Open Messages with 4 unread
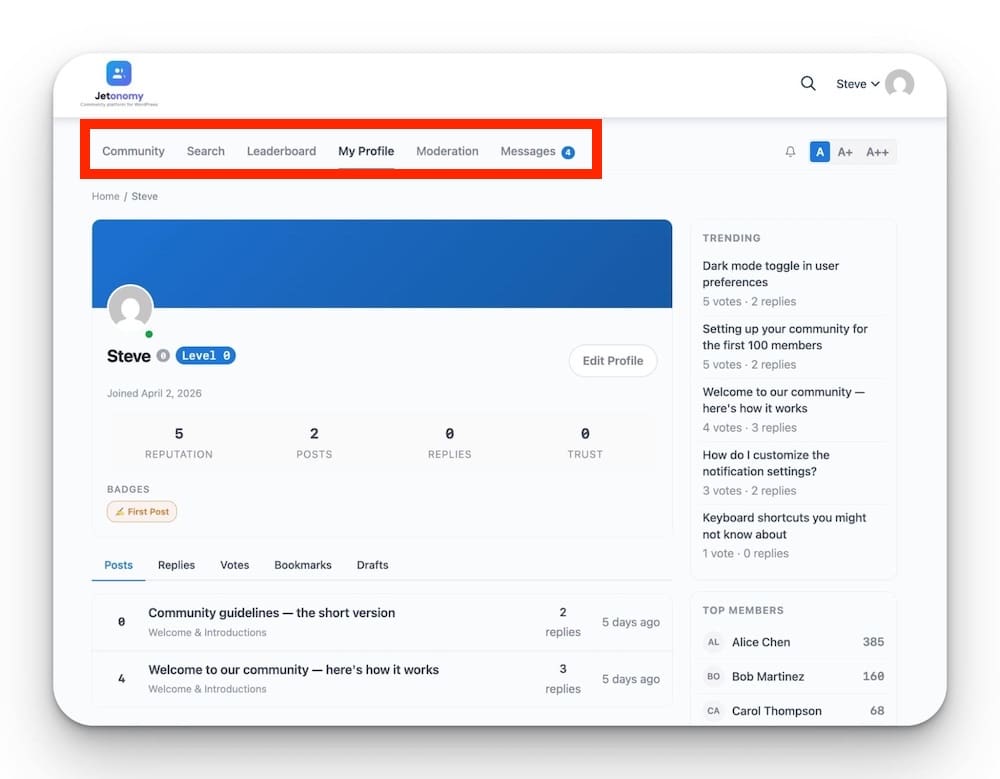 point(538,151)
